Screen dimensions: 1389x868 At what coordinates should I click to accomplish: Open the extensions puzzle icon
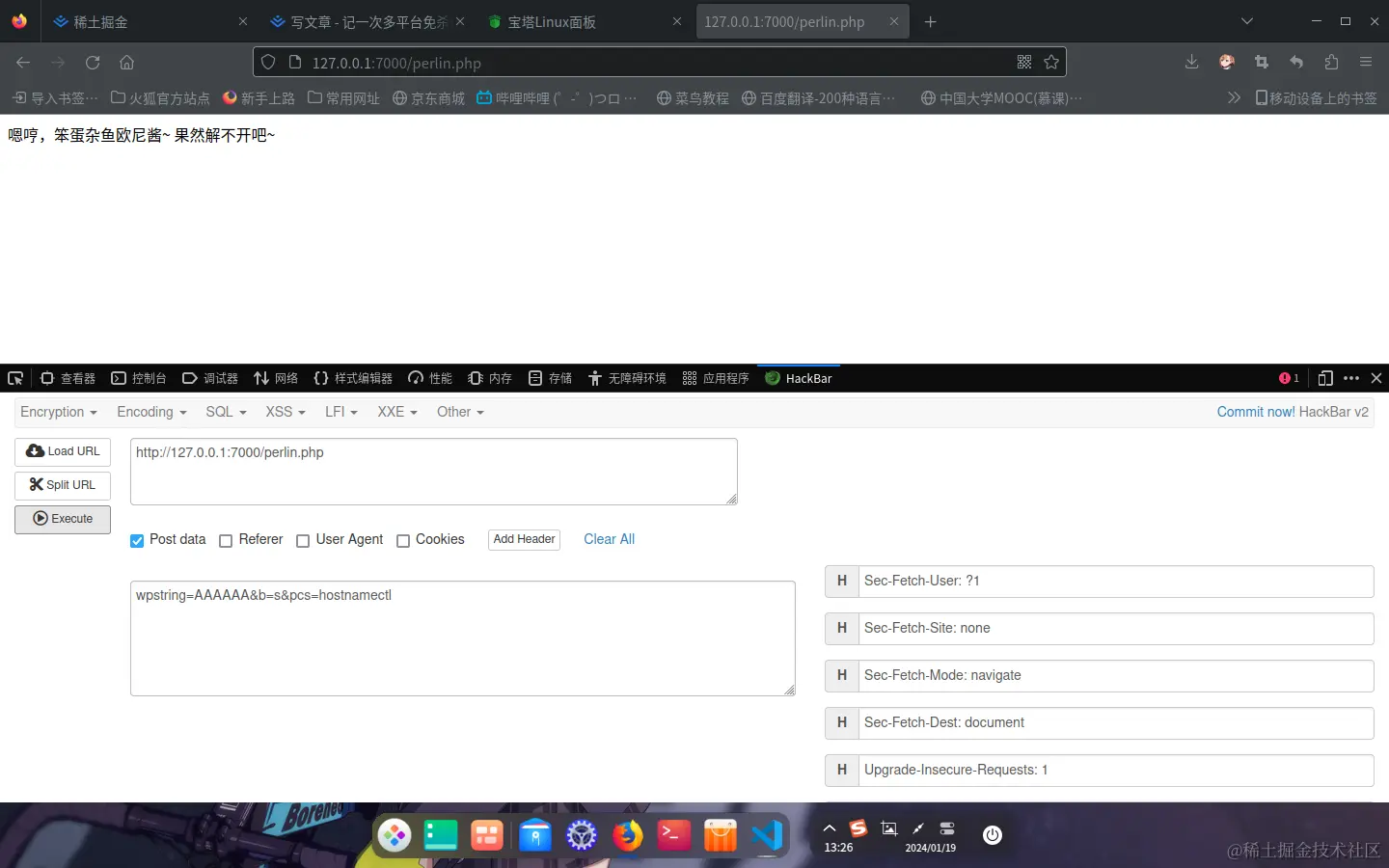(1331, 63)
